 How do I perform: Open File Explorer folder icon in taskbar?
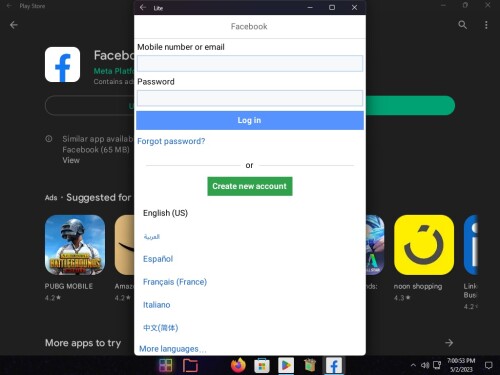click(190, 366)
